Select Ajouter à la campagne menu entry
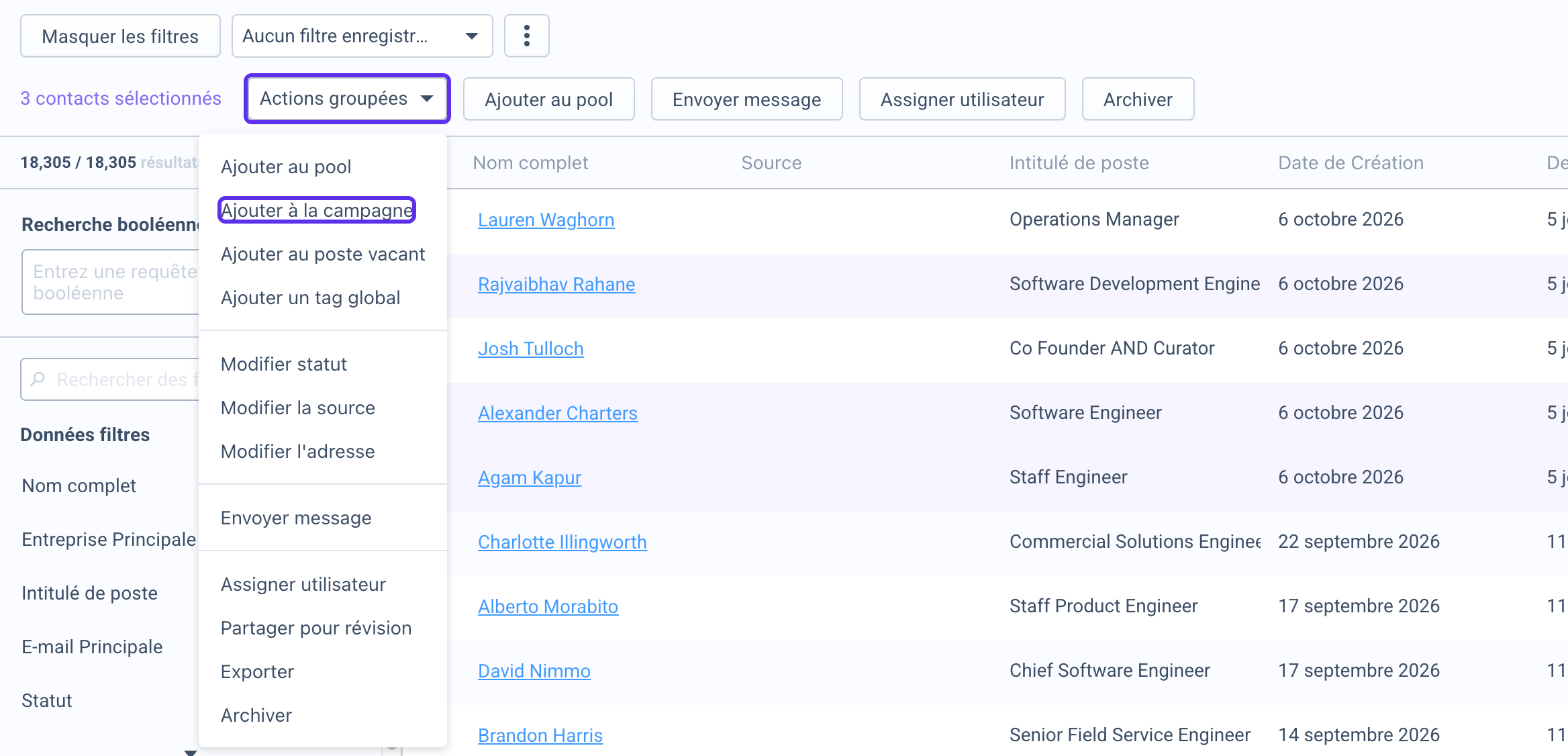The image size is (1568, 756). point(317,210)
